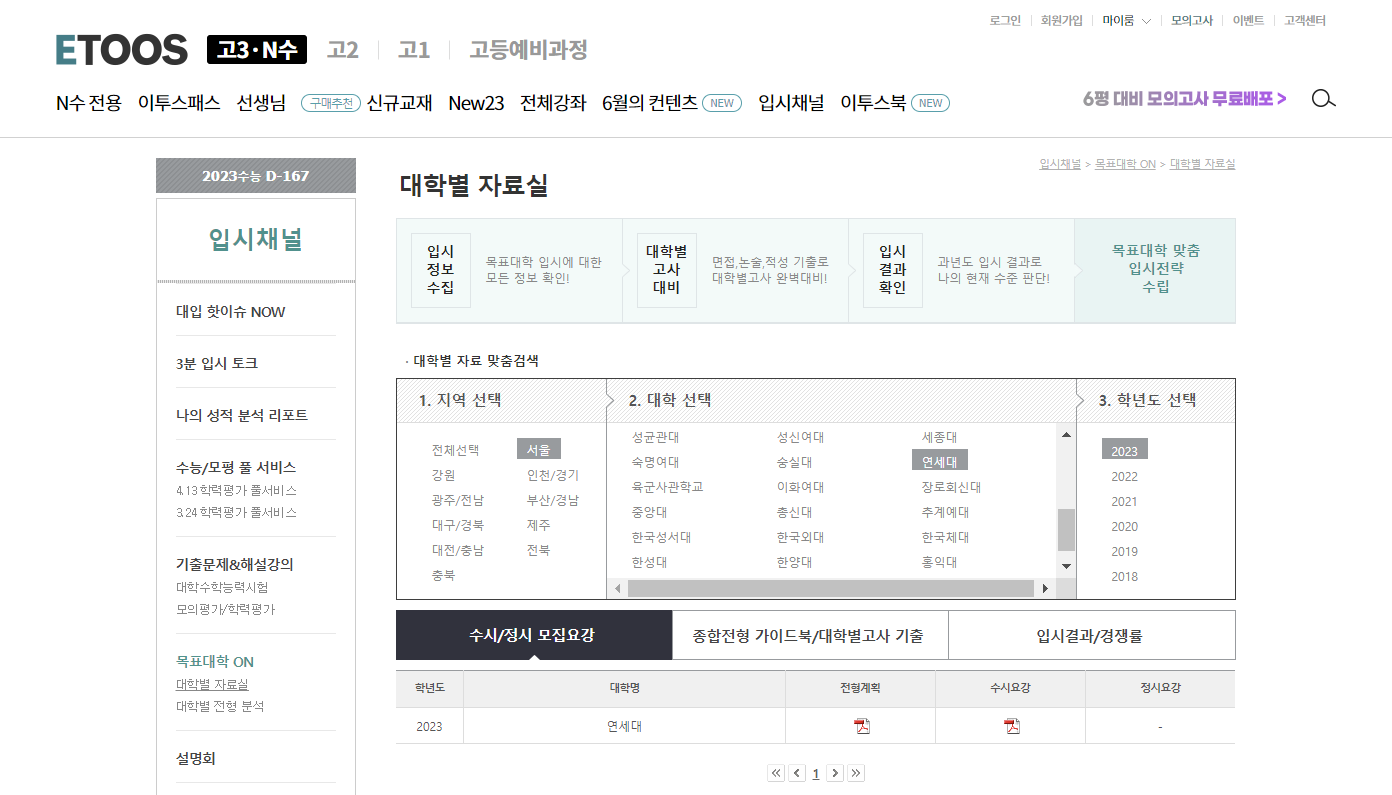Open the New23 menu
This screenshot has width=1392, height=795.
pyautogui.click(x=476, y=103)
